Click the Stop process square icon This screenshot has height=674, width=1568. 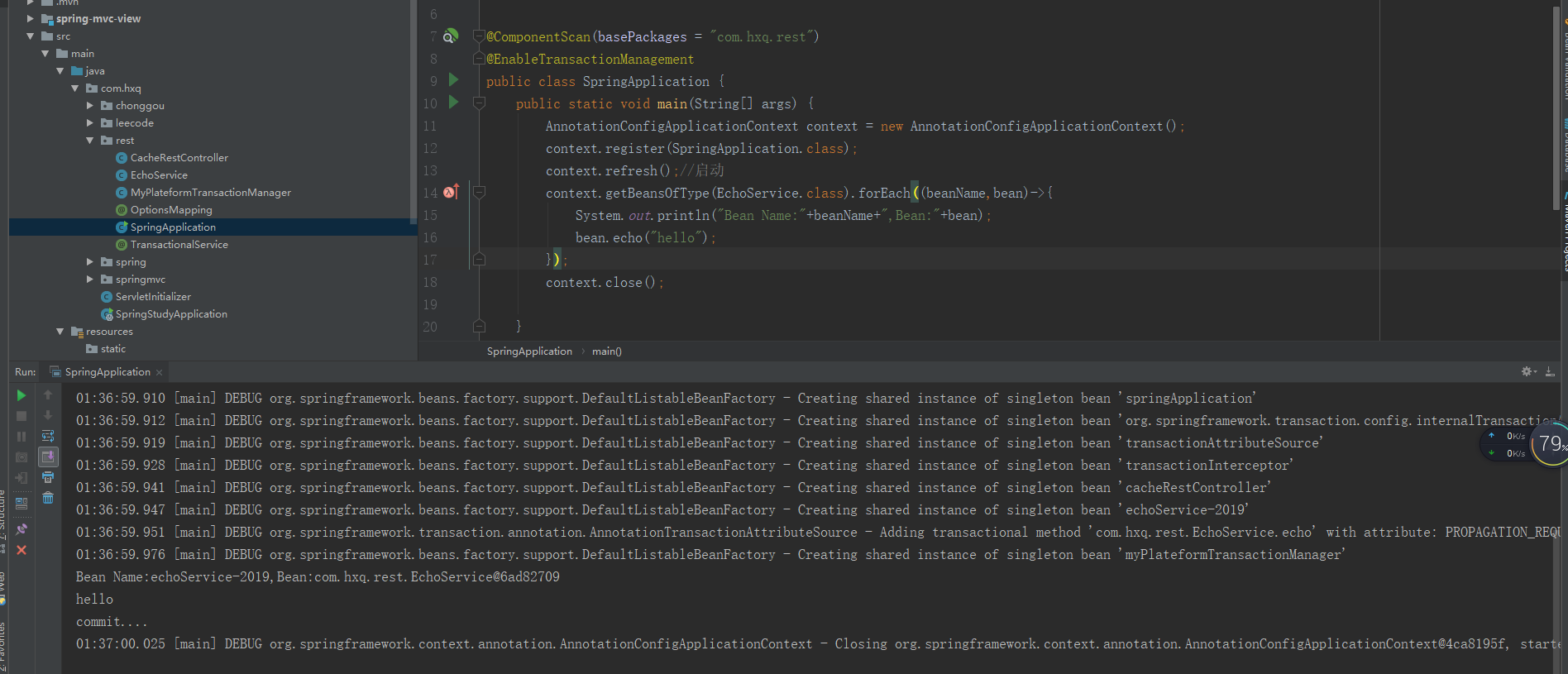[22, 416]
